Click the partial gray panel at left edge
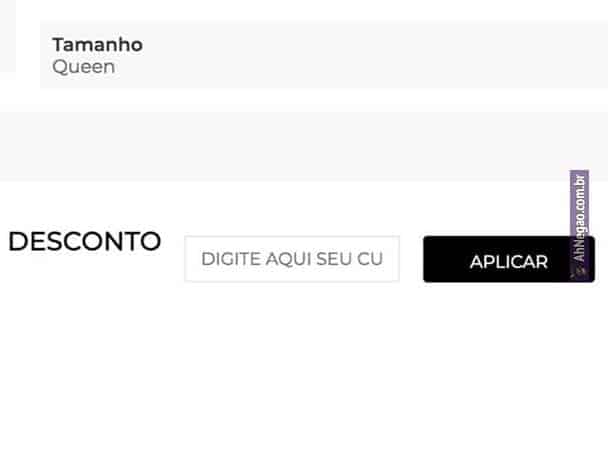The image size is (608, 450). (7, 40)
